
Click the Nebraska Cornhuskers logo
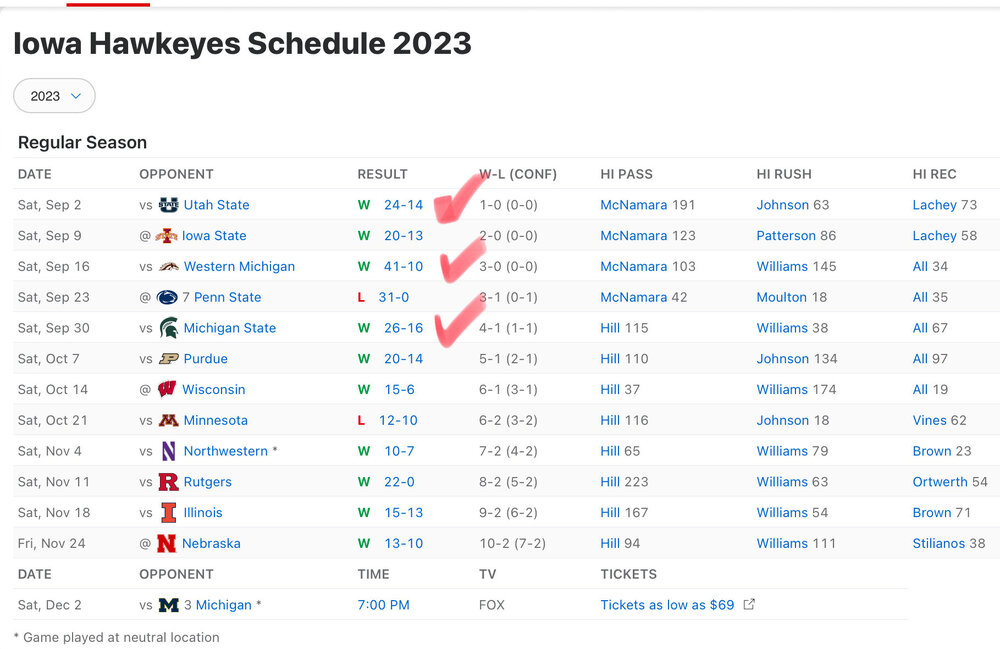166,544
